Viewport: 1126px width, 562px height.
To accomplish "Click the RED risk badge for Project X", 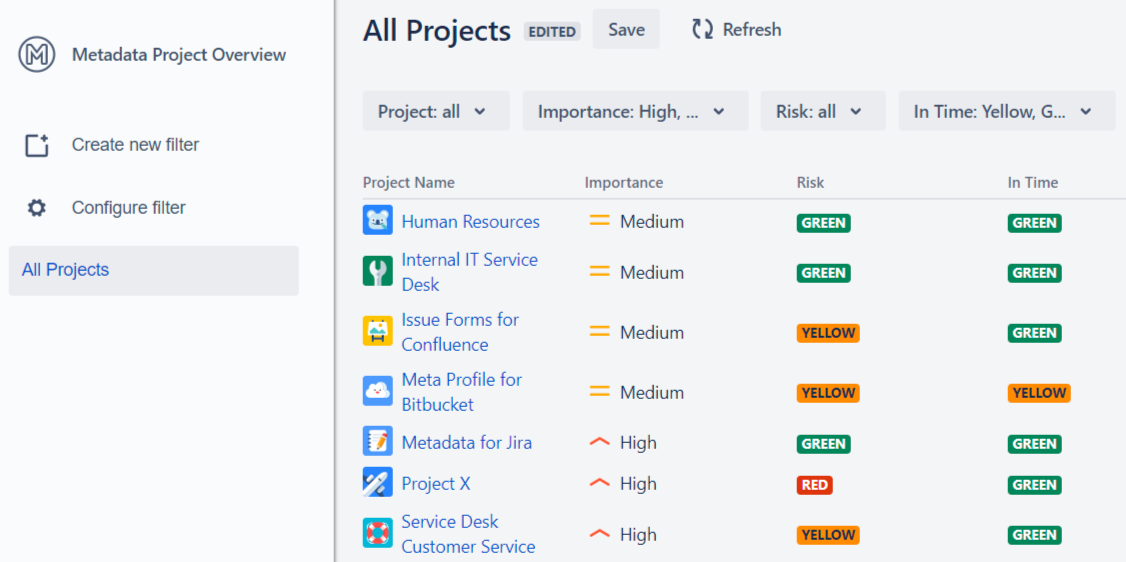I will point(814,485).
